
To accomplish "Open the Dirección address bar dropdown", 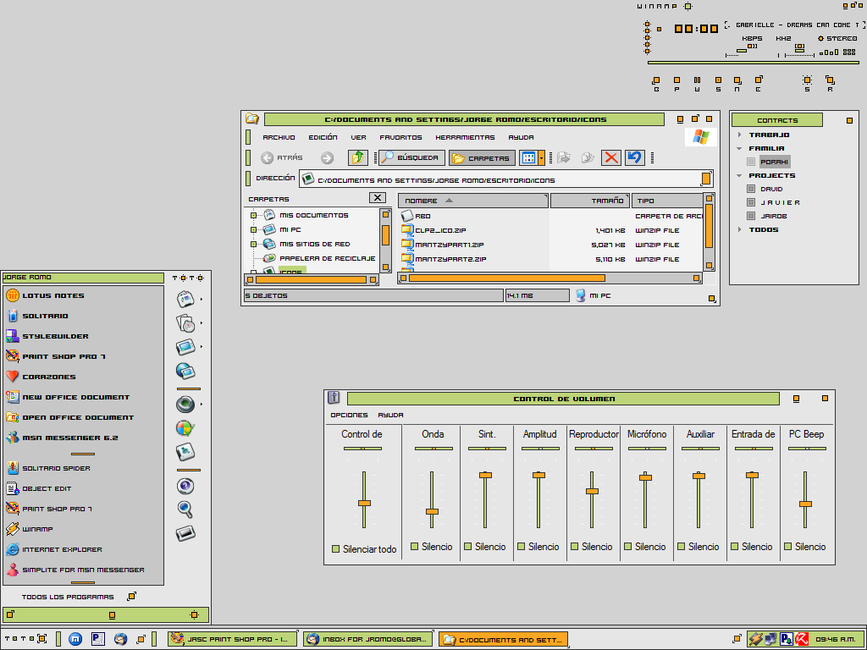I will pyautogui.click(x=706, y=179).
